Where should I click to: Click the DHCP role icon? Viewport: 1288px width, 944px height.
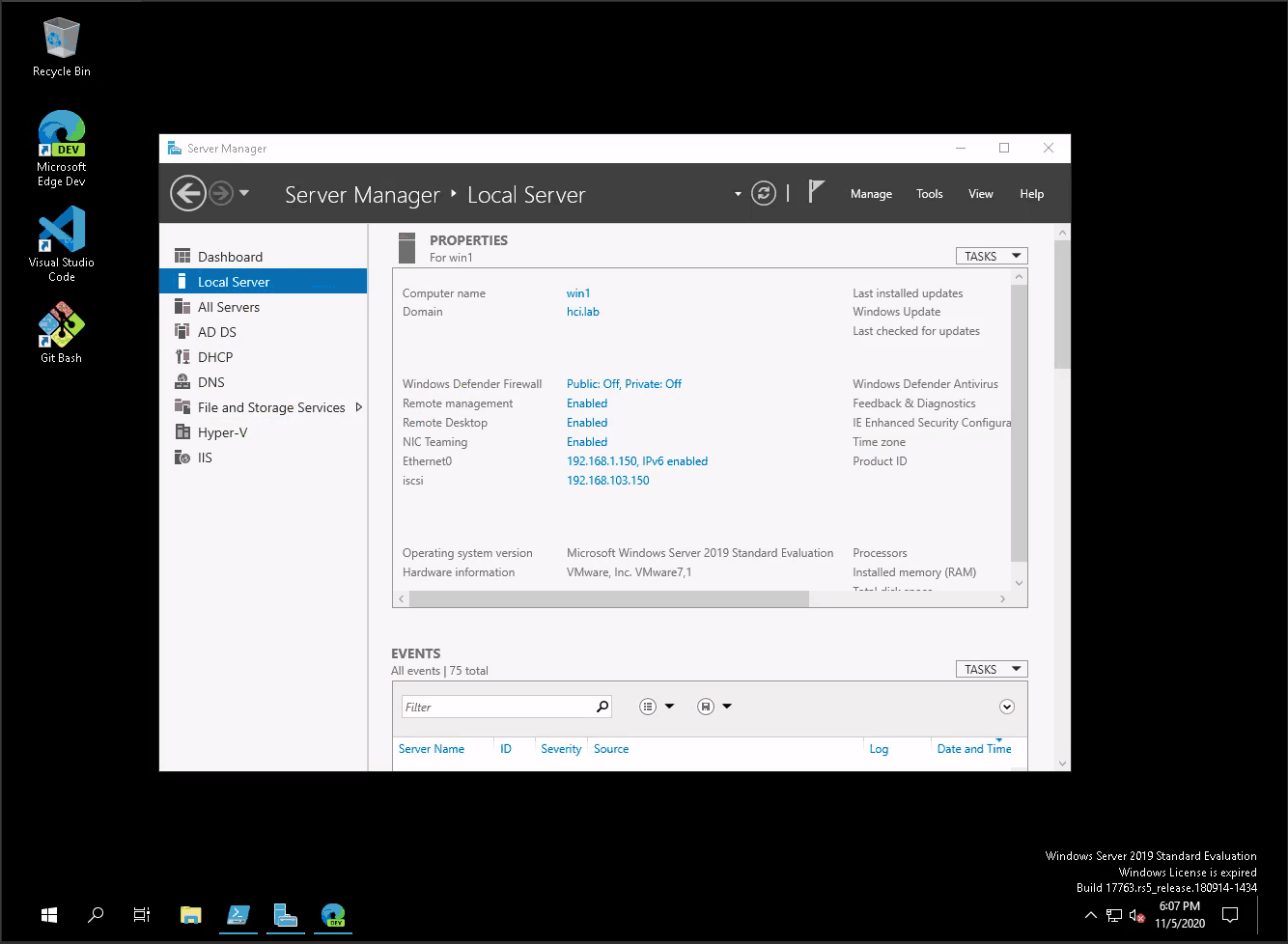pos(182,357)
